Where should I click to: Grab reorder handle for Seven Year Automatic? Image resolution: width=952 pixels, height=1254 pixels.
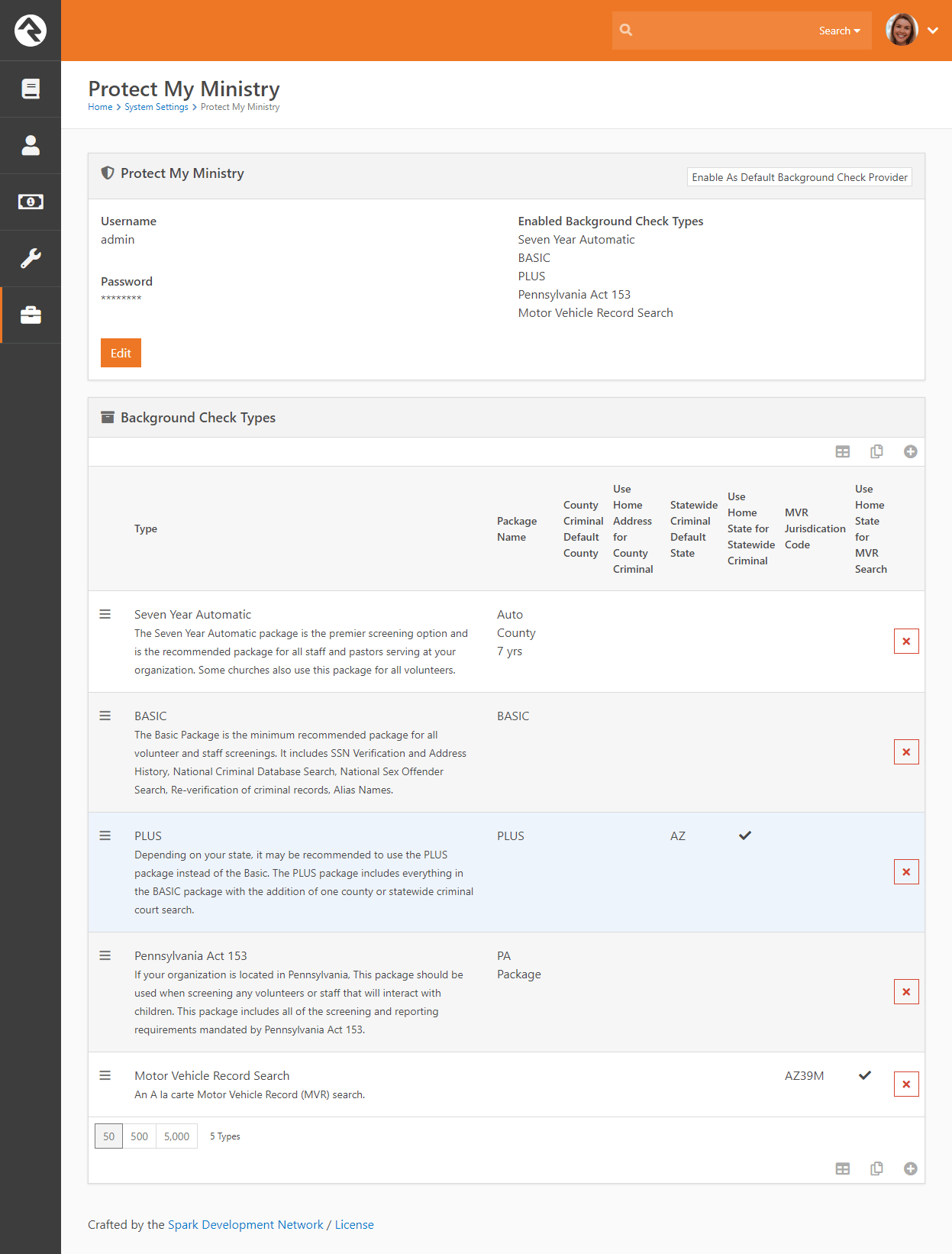(105, 614)
